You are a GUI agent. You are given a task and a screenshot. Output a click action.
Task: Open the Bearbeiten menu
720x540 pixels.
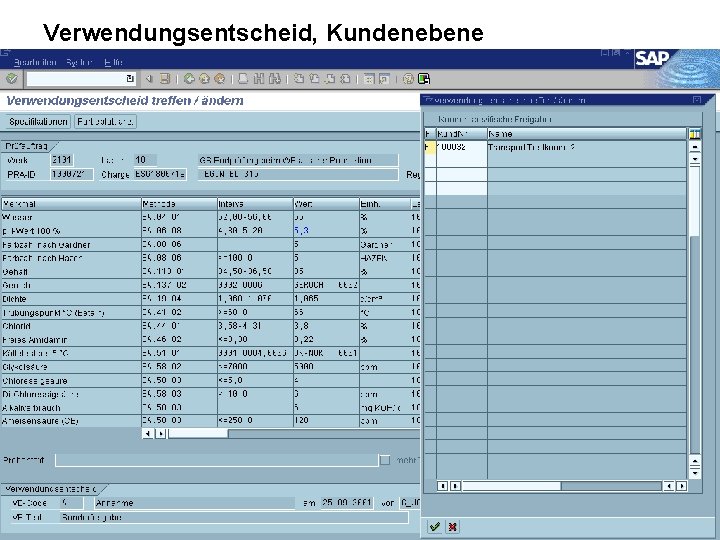click(35, 62)
